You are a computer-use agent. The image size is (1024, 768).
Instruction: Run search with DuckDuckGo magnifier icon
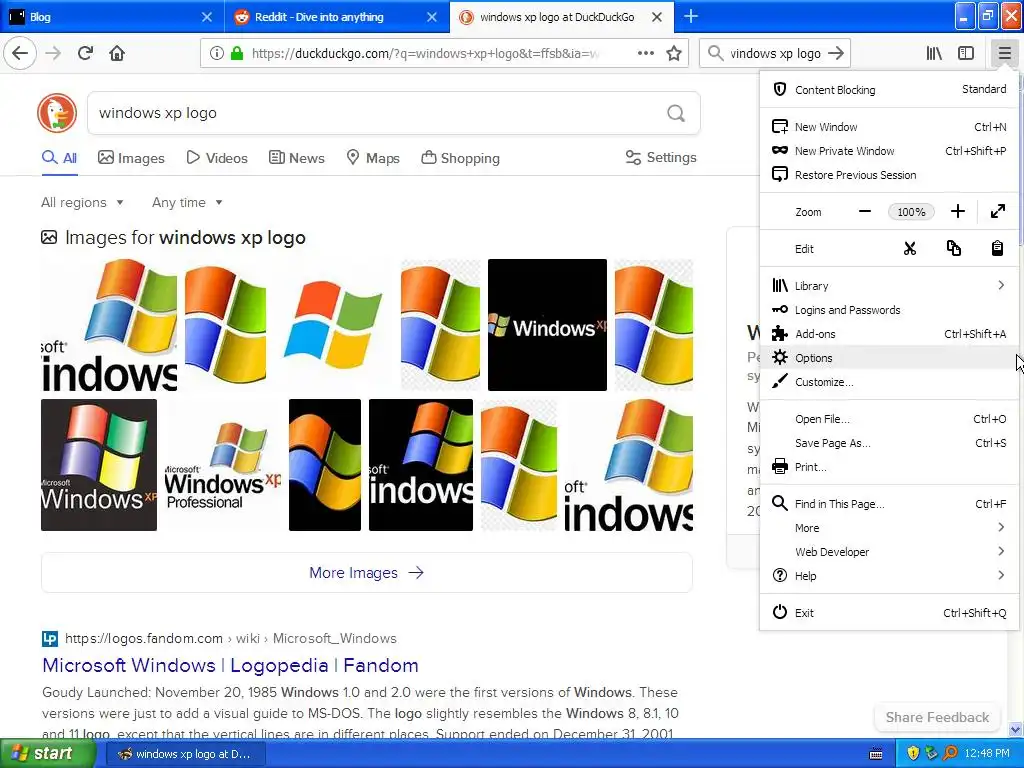pos(676,114)
